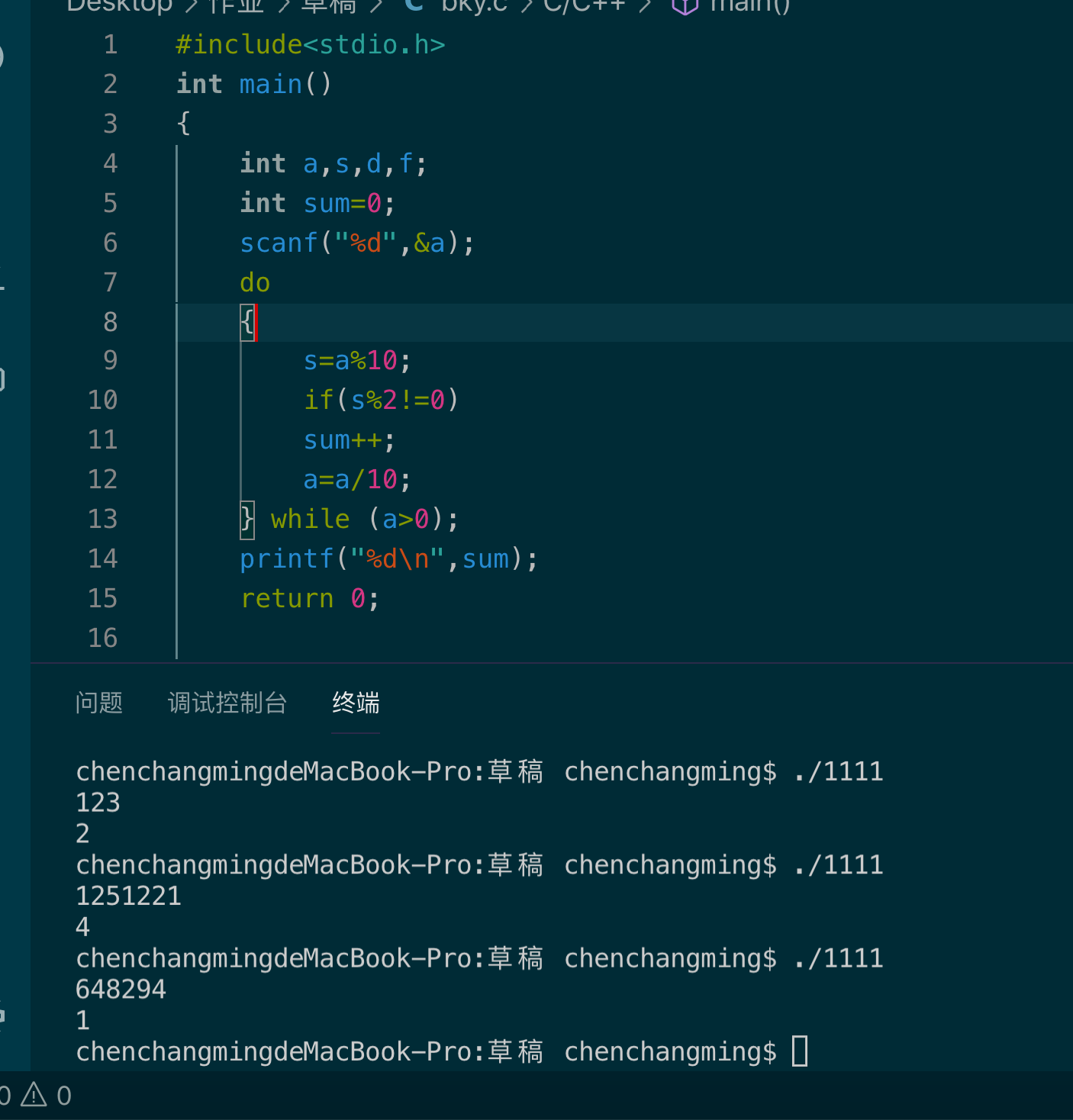Click the 'sum++;' statement
1073x1120 pixels.
(x=349, y=439)
